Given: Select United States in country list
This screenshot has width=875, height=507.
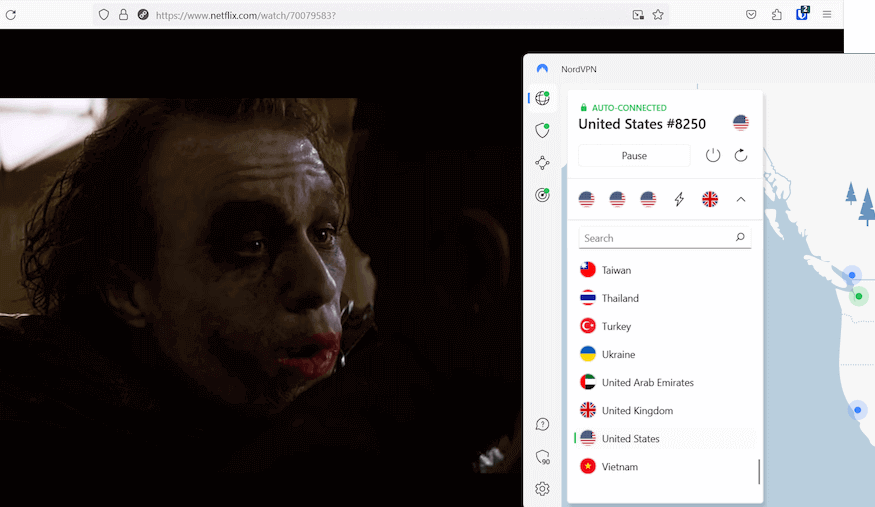Looking at the screenshot, I should tap(665, 438).
